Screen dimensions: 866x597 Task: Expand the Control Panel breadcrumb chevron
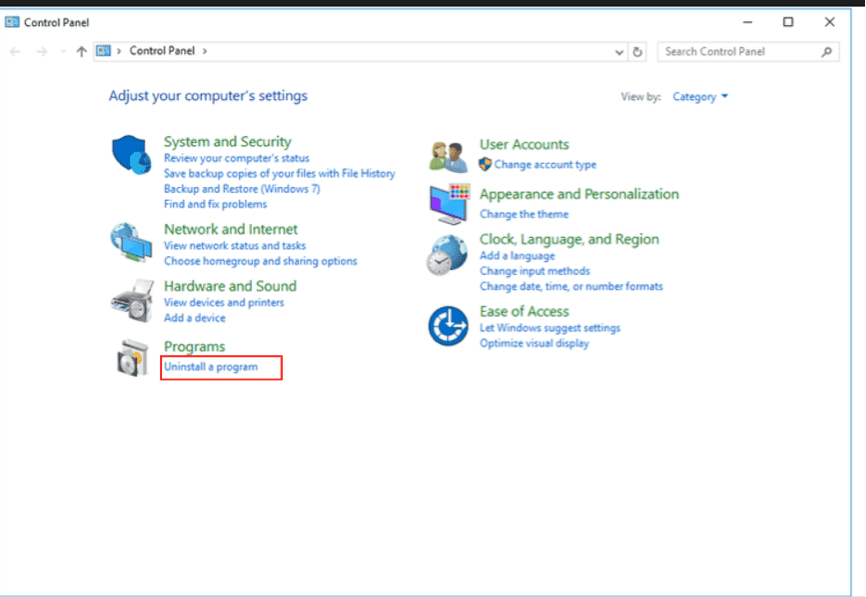205,51
